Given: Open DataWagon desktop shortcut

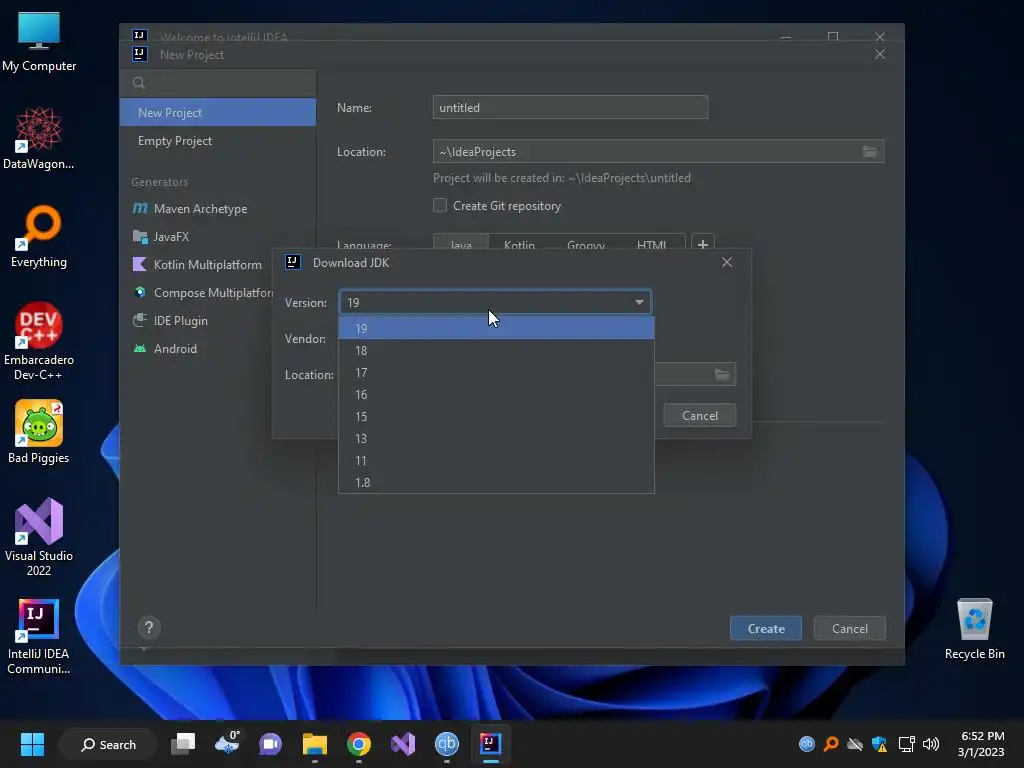Looking at the screenshot, I should (x=39, y=138).
